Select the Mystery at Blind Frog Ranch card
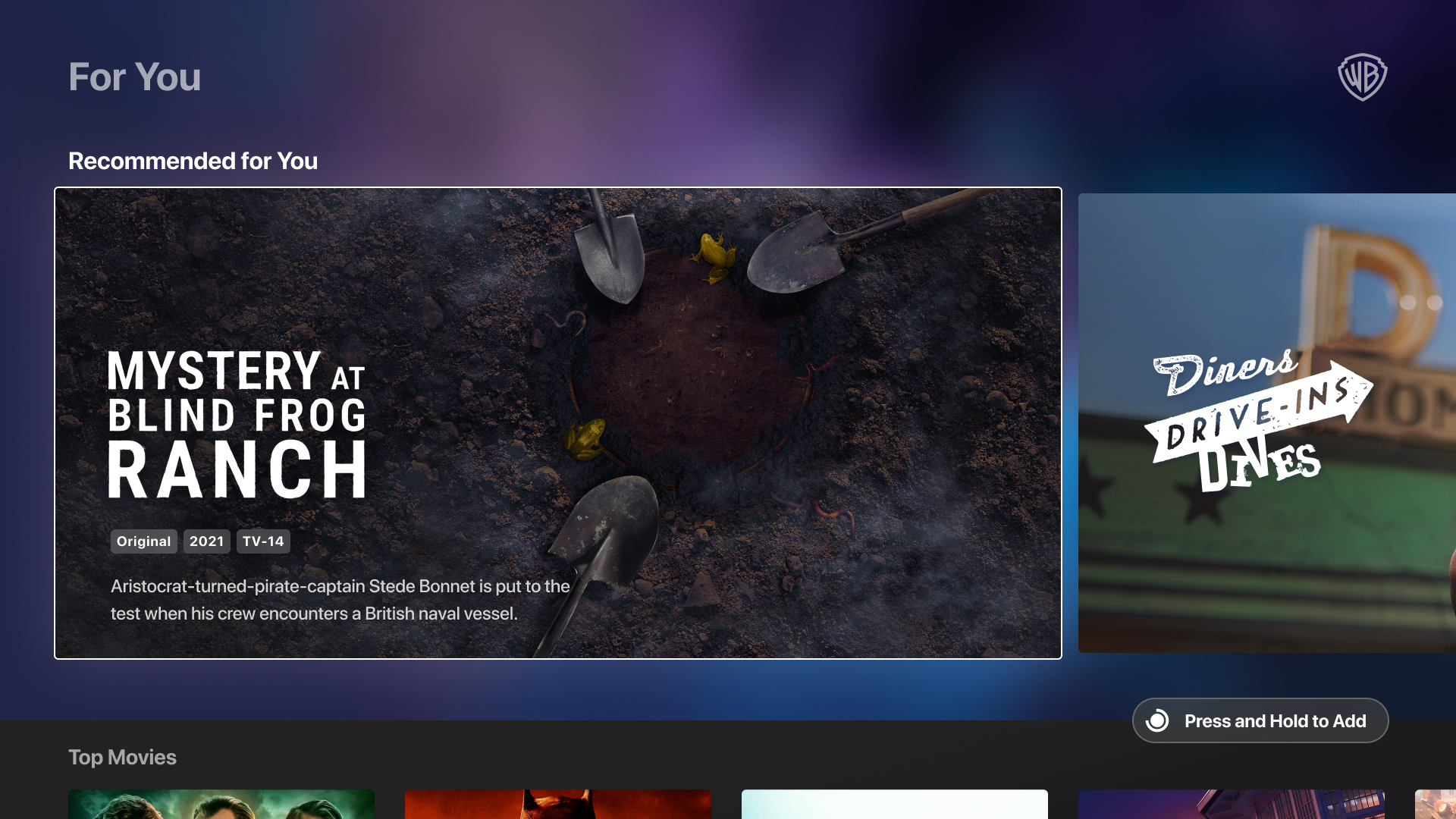Screen dimensions: 1456x819 click(x=558, y=423)
